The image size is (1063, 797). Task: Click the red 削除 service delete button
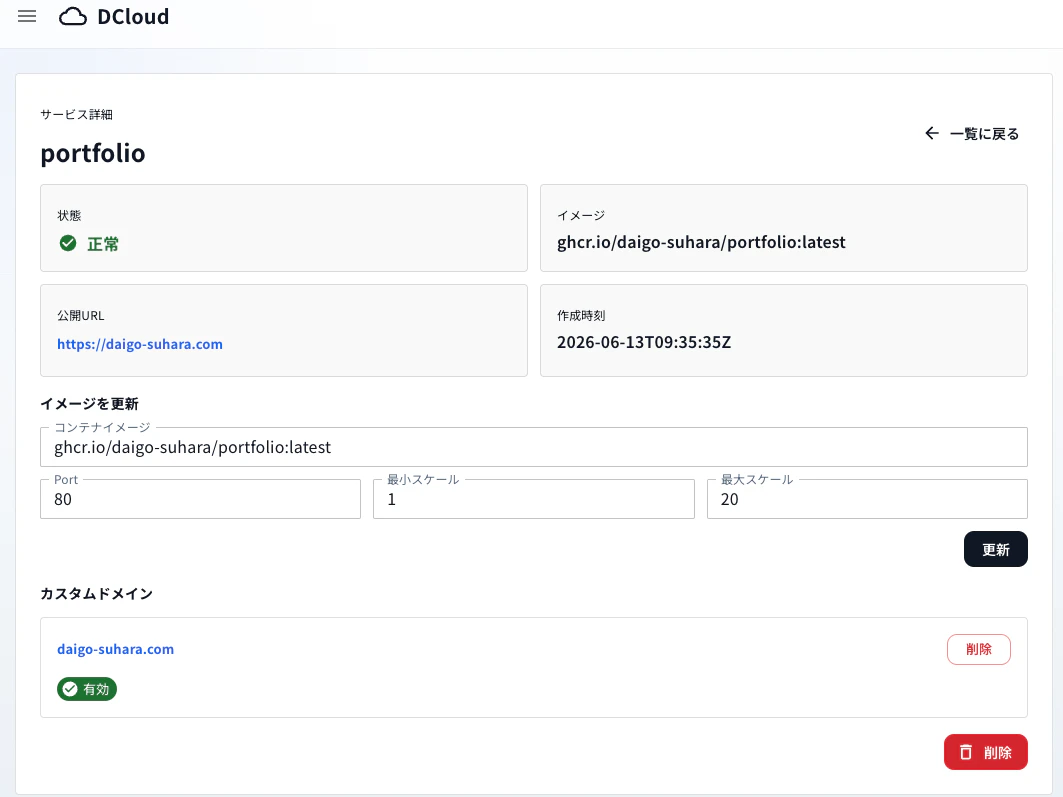click(x=985, y=752)
